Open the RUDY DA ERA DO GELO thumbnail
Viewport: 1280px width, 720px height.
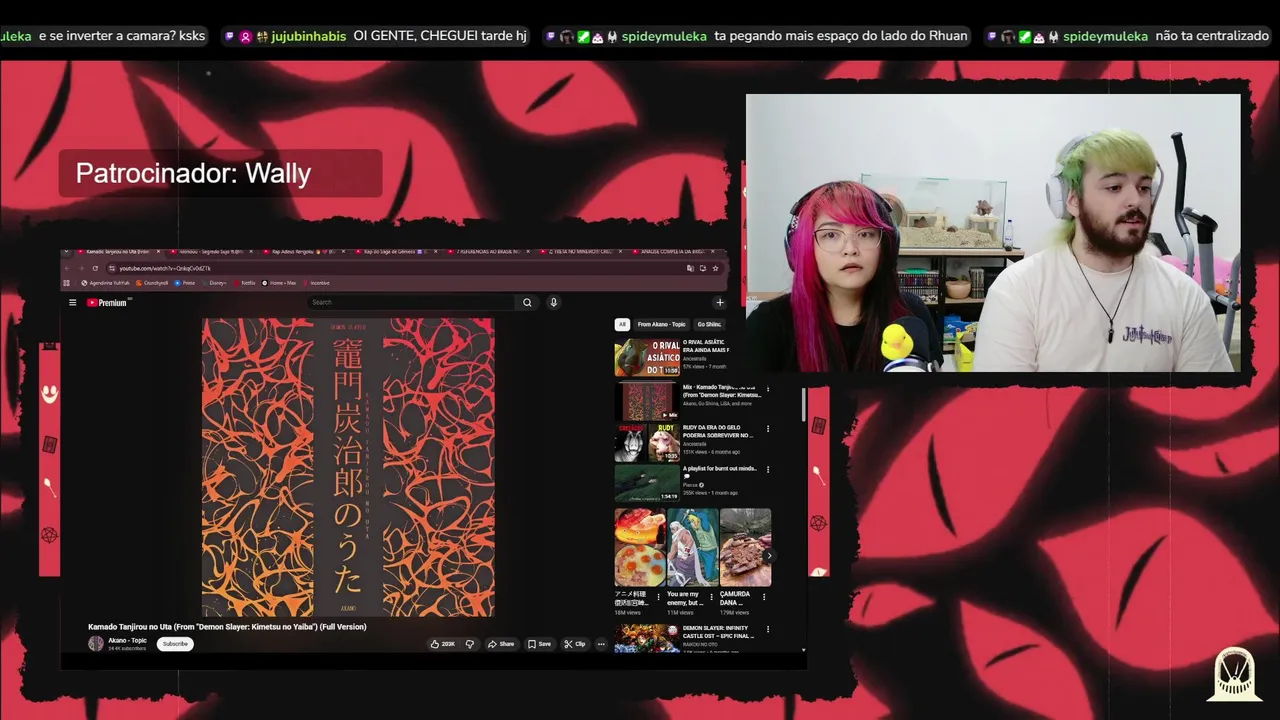click(x=647, y=443)
